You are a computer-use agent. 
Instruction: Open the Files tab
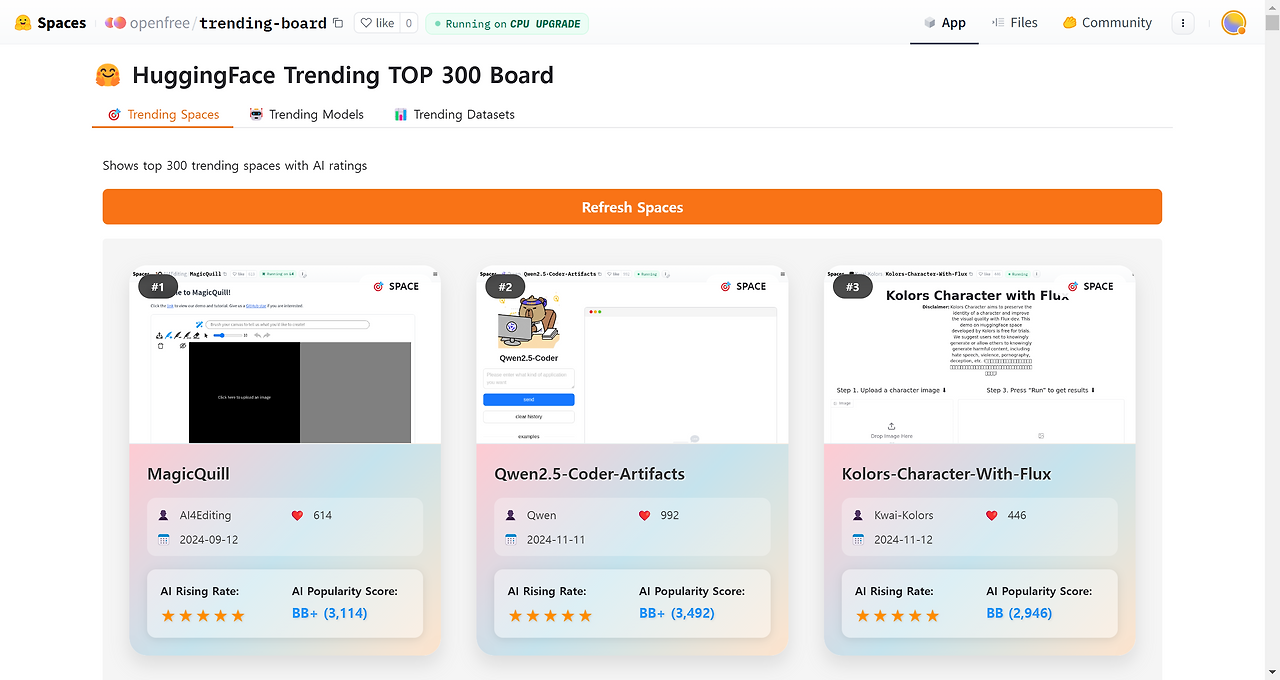(1014, 23)
